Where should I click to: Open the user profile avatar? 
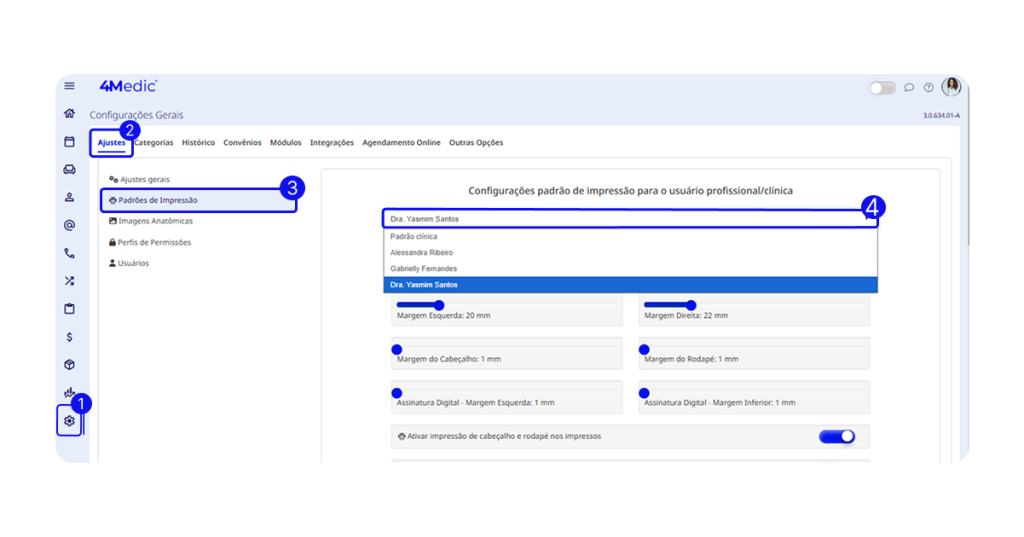951,87
